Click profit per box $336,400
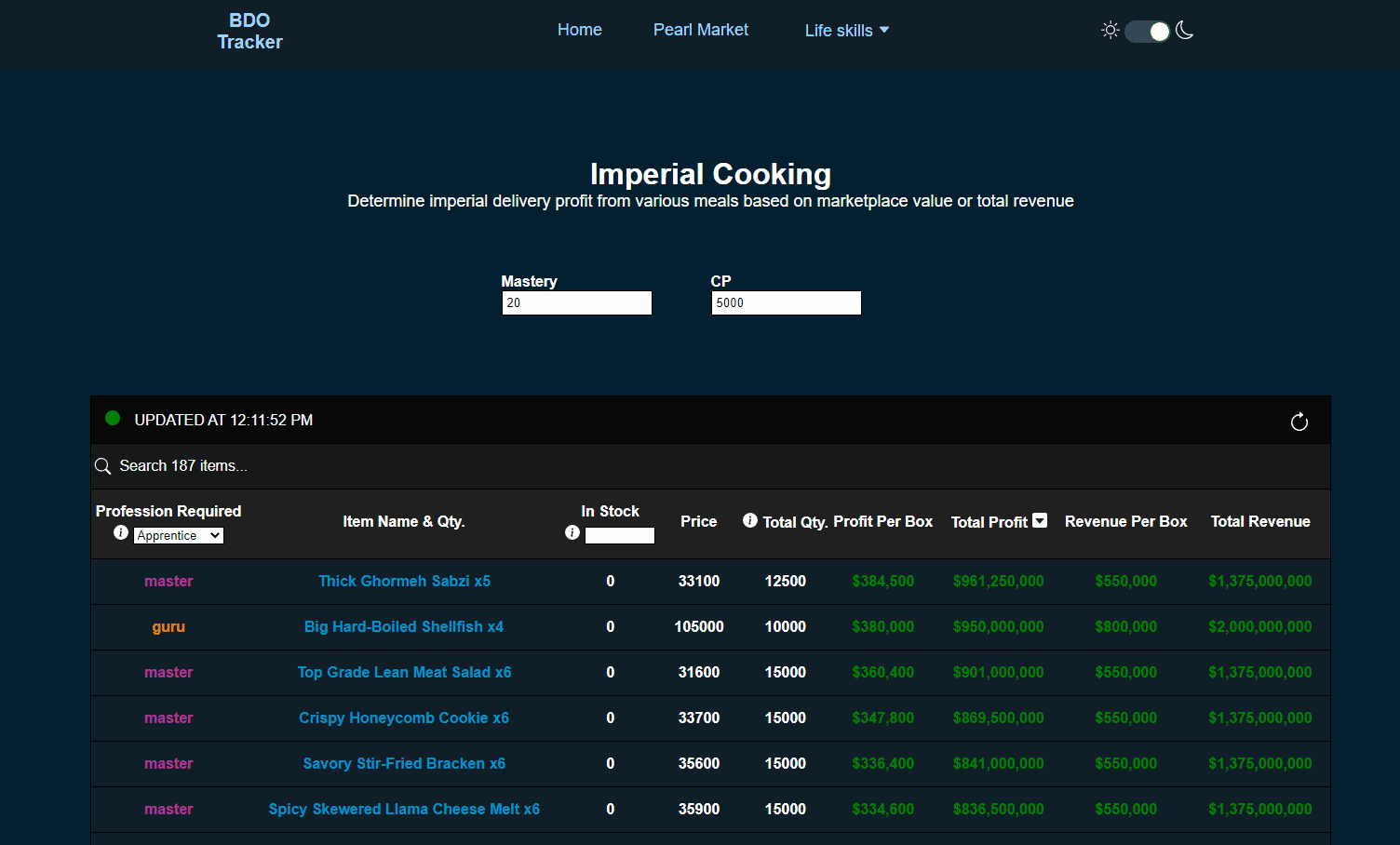This screenshot has height=845, width=1400. pos(883,763)
